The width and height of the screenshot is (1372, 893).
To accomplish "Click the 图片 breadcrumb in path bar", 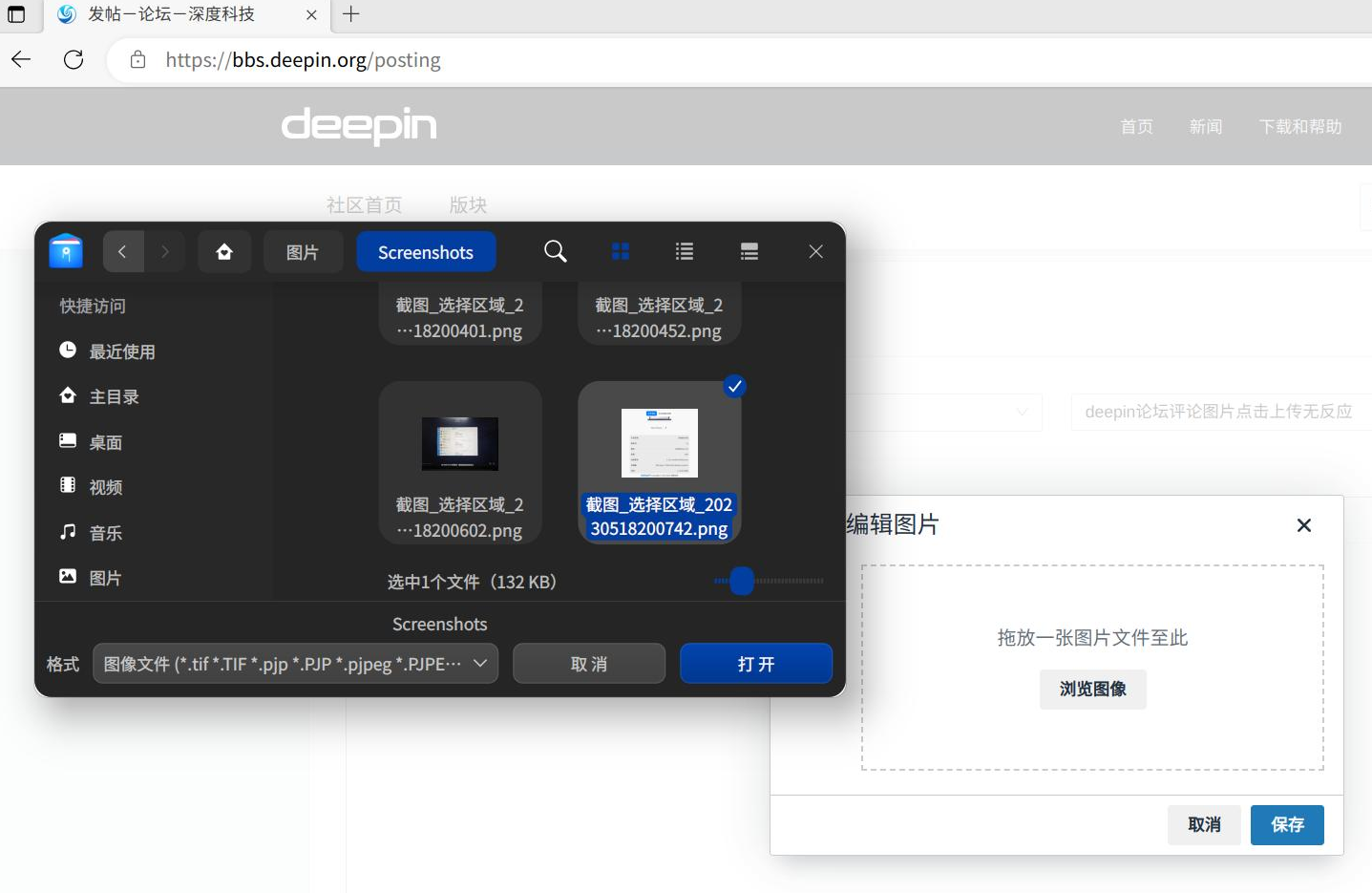I will pos(303,252).
